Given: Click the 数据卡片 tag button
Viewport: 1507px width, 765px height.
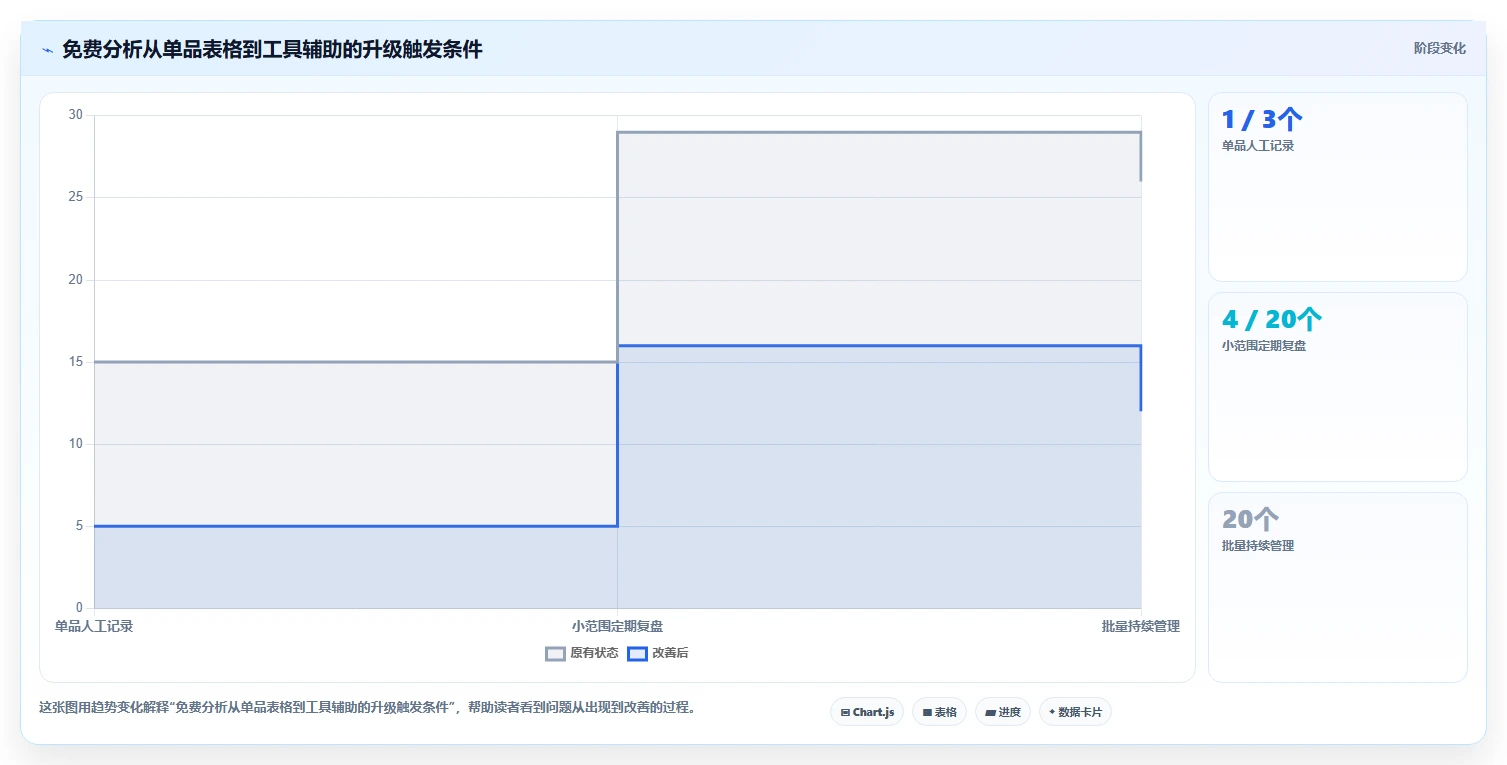Looking at the screenshot, I should (1075, 712).
